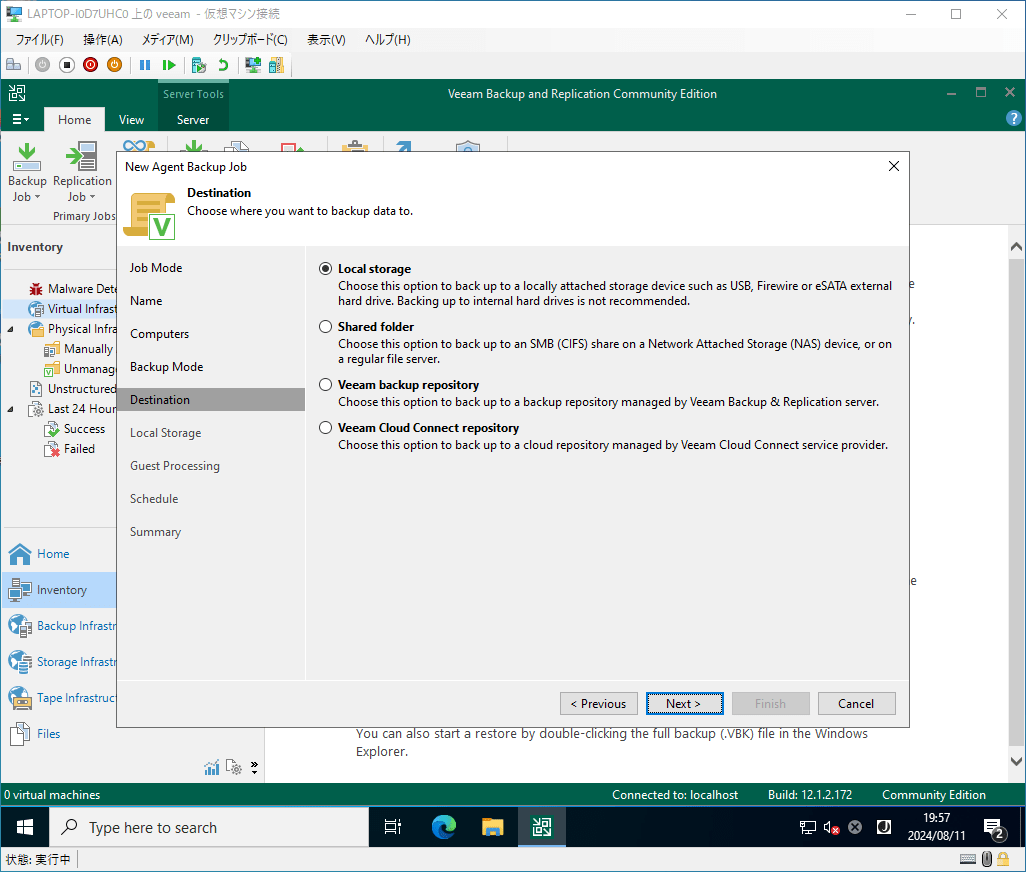The width and height of the screenshot is (1026, 872).
Task: Collapse the Physical Infrastructure tree node
Action: 10,329
